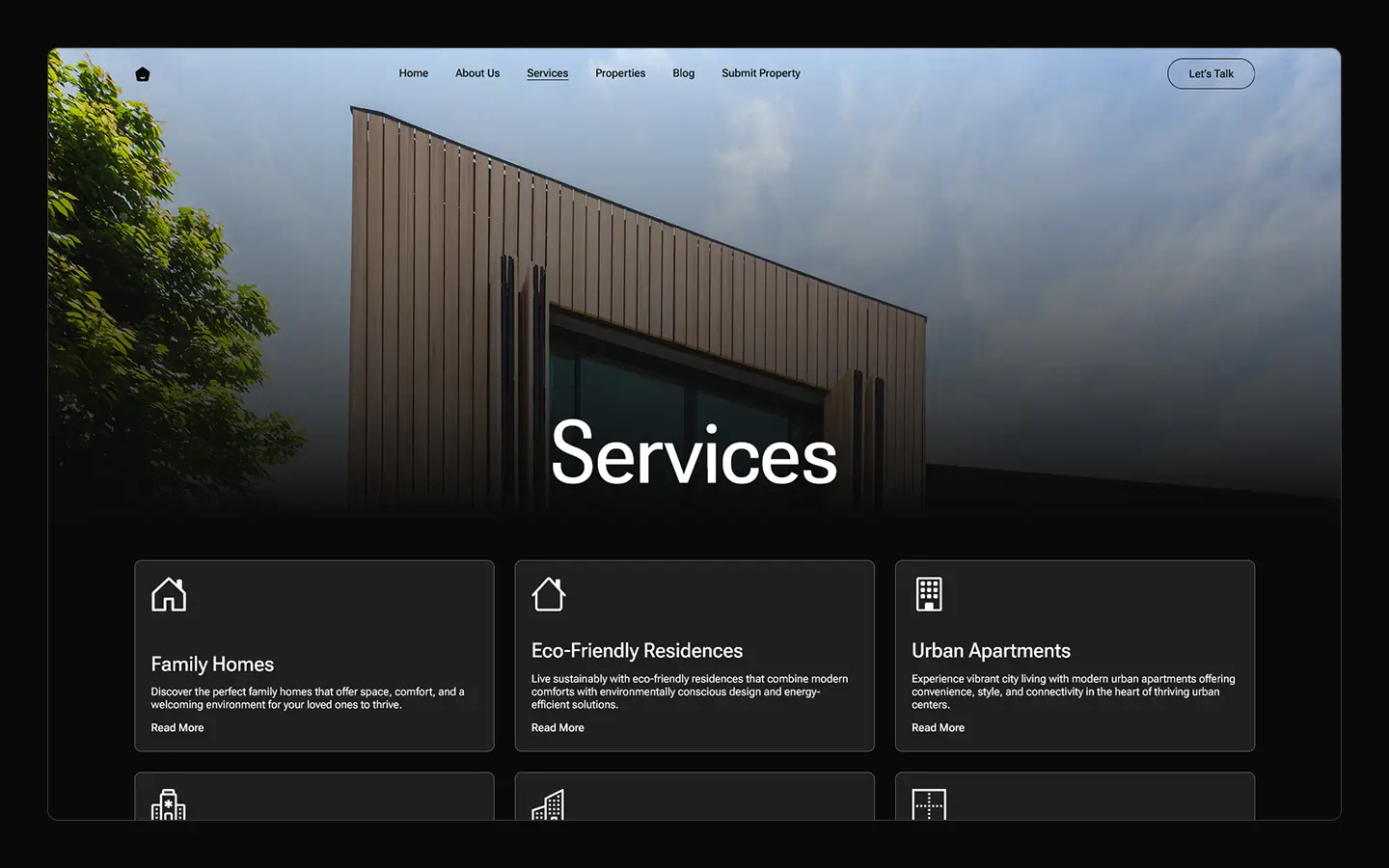Click the Eco-Friendly Residences card title
The width and height of the screenshot is (1389, 868).
pyautogui.click(x=638, y=651)
